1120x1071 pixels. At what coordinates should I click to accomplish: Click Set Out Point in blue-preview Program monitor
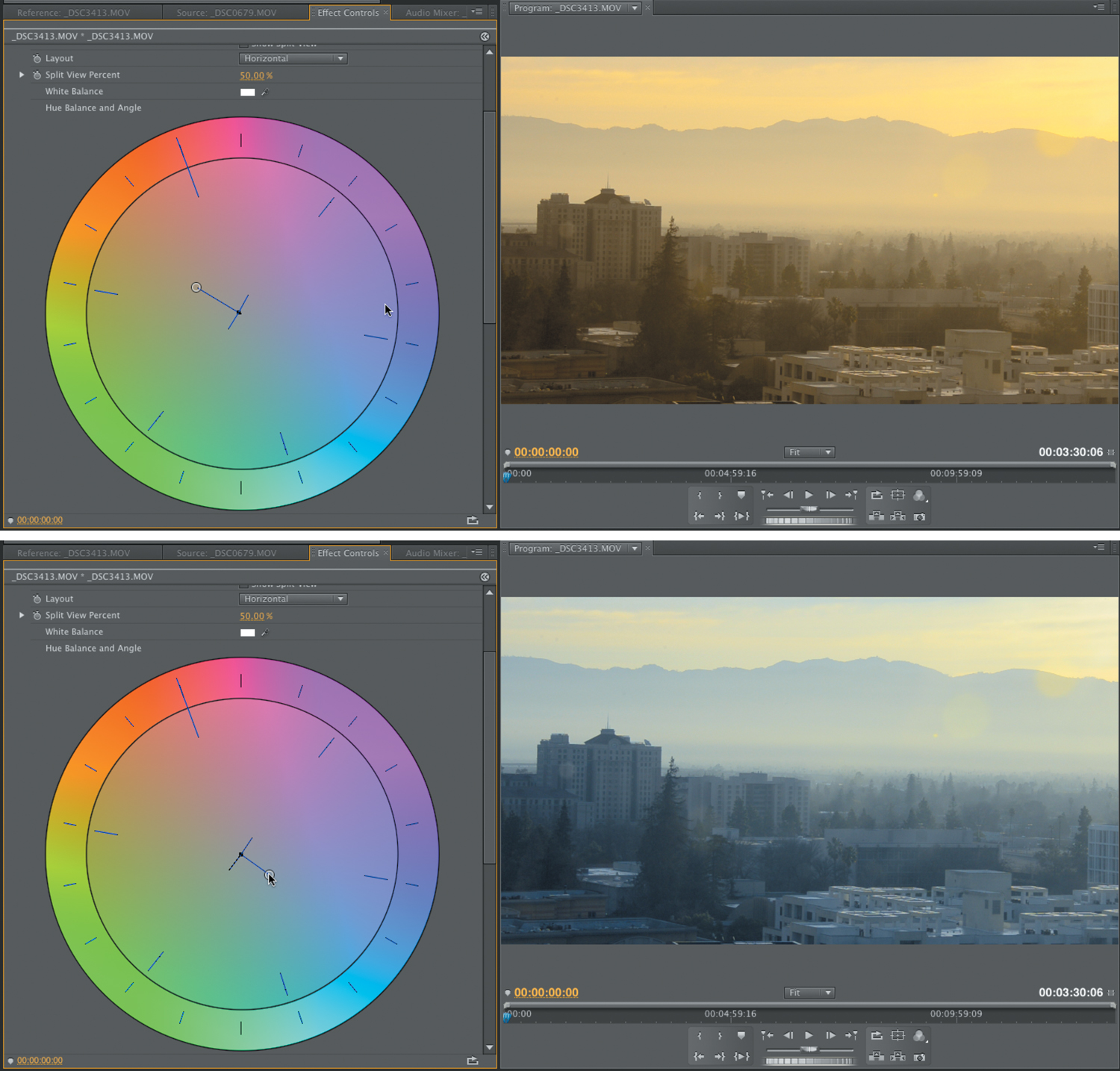pos(720,1036)
